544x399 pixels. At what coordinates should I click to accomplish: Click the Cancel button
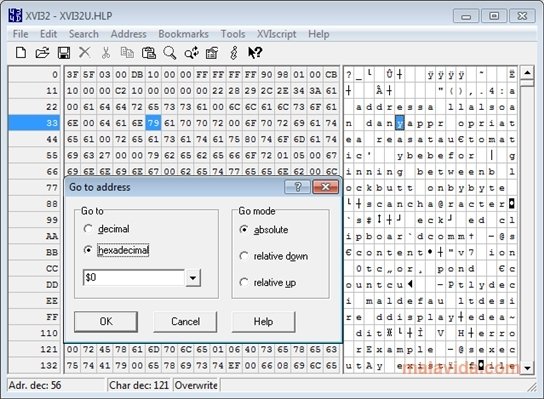click(x=185, y=321)
